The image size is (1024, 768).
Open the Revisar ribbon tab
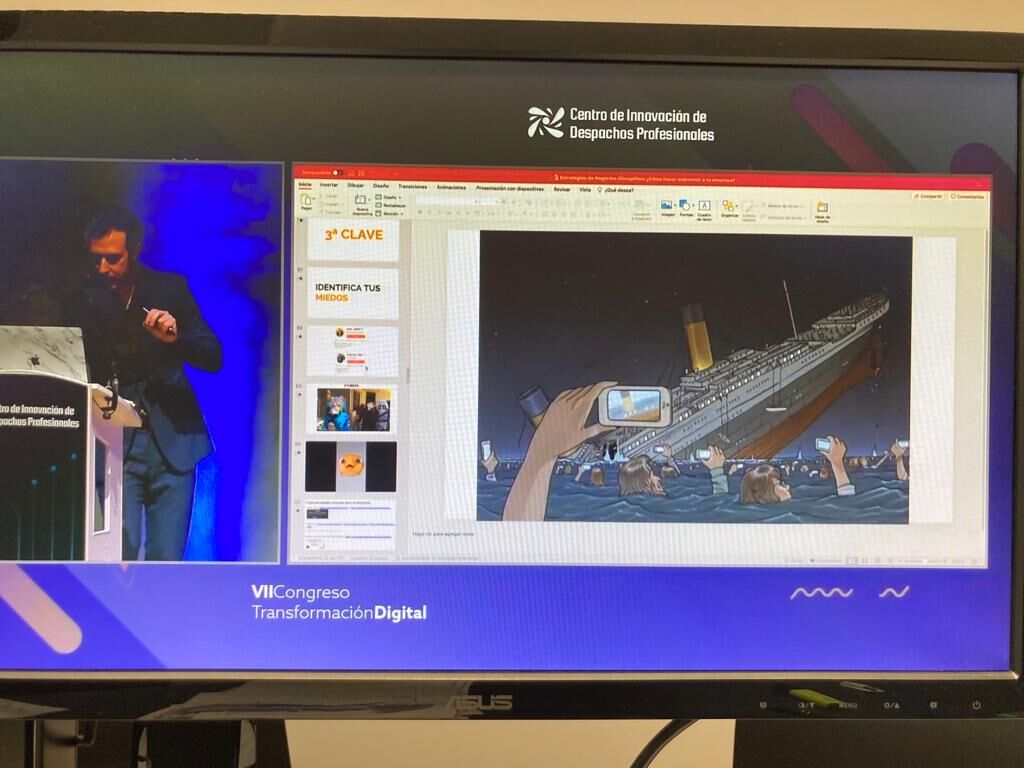562,189
